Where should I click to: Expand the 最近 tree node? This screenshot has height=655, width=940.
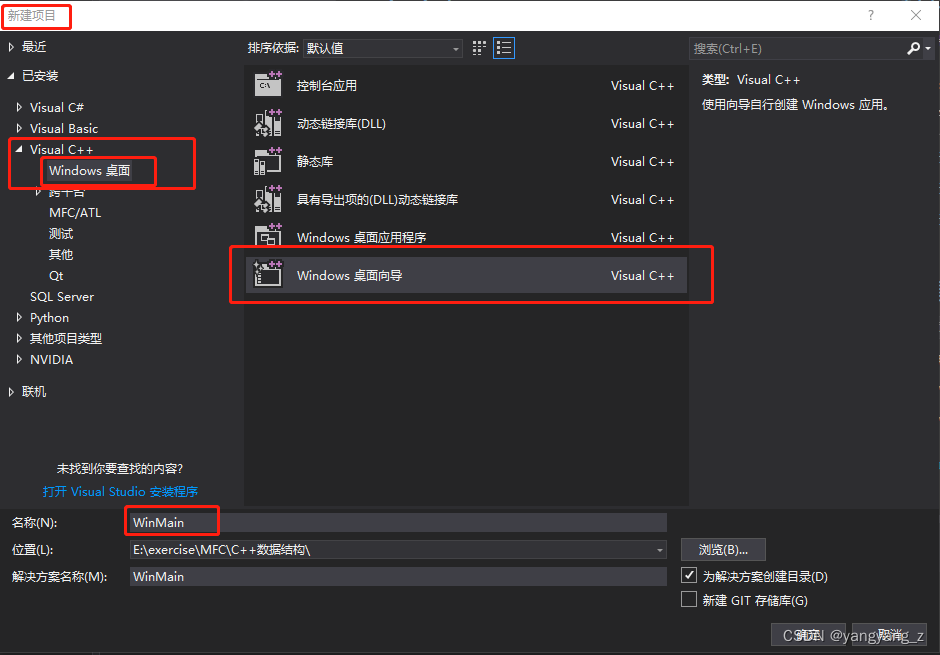pyautogui.click(x=11, y=47)
